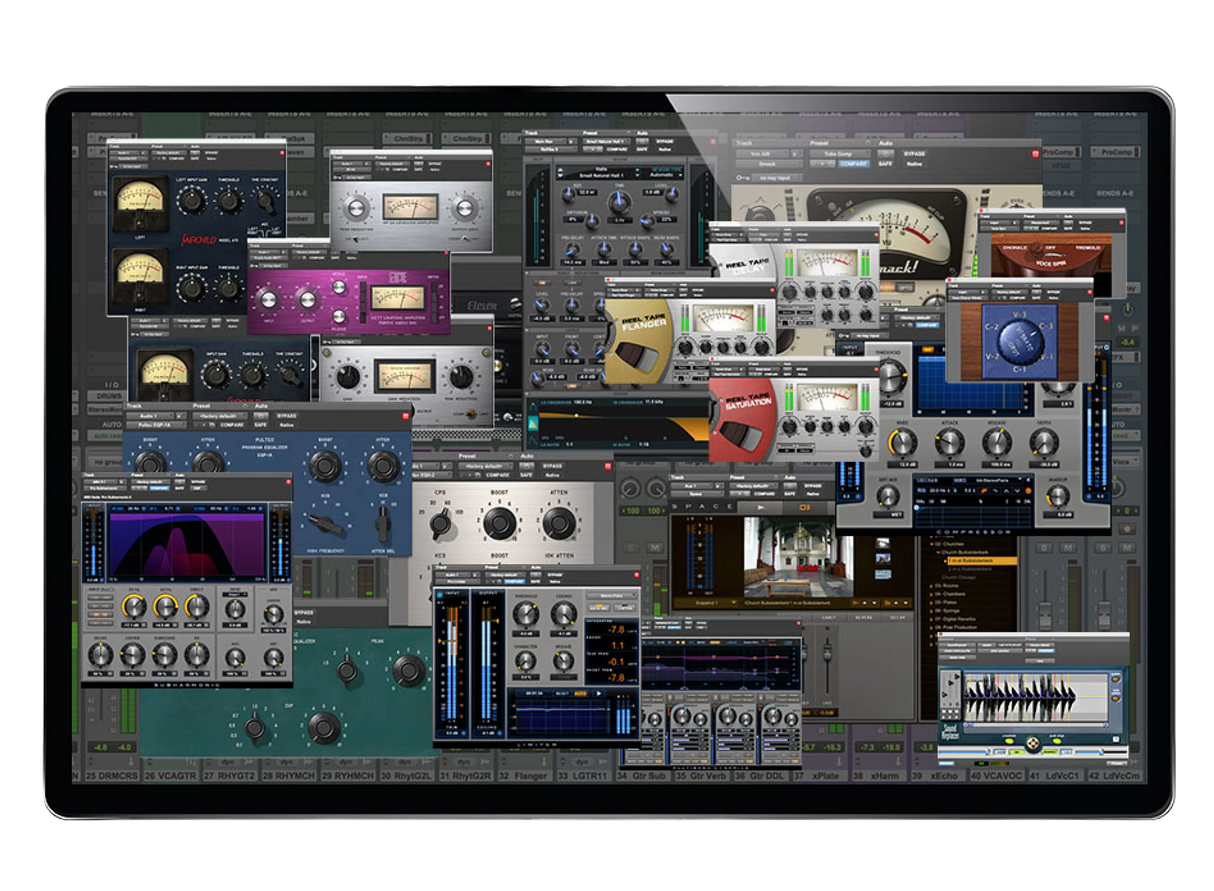Toggle Bypass in Pultec MEQ-5 window
Screen dimensions: 1214x891
(551, 466)
